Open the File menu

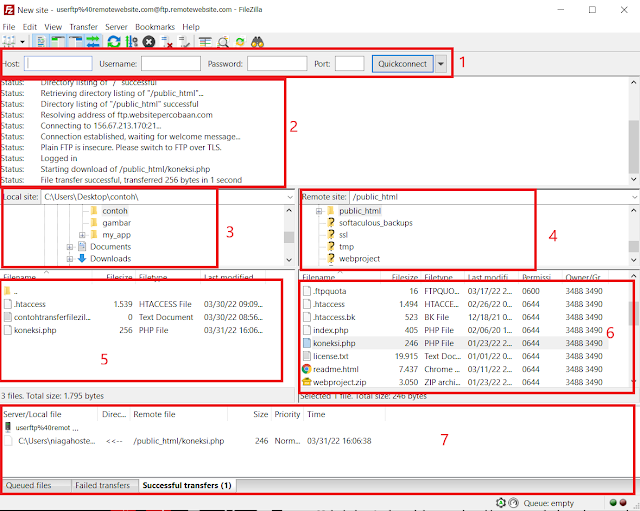coord(9,27)
